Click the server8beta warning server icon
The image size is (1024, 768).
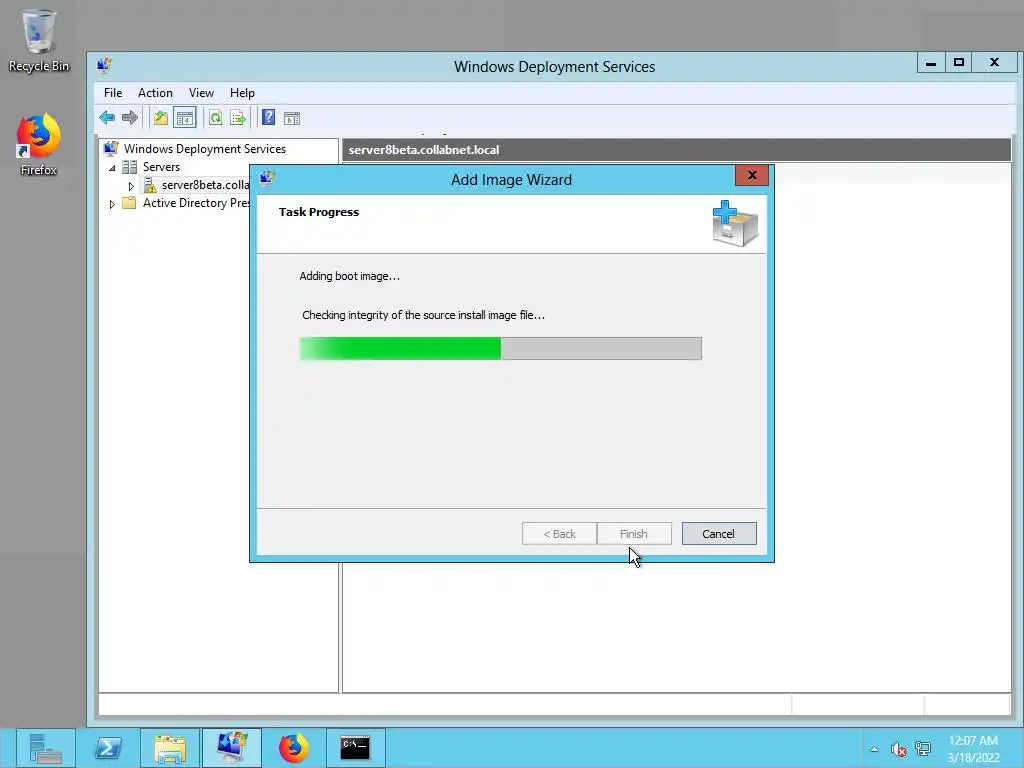click(x=150, y=185)
